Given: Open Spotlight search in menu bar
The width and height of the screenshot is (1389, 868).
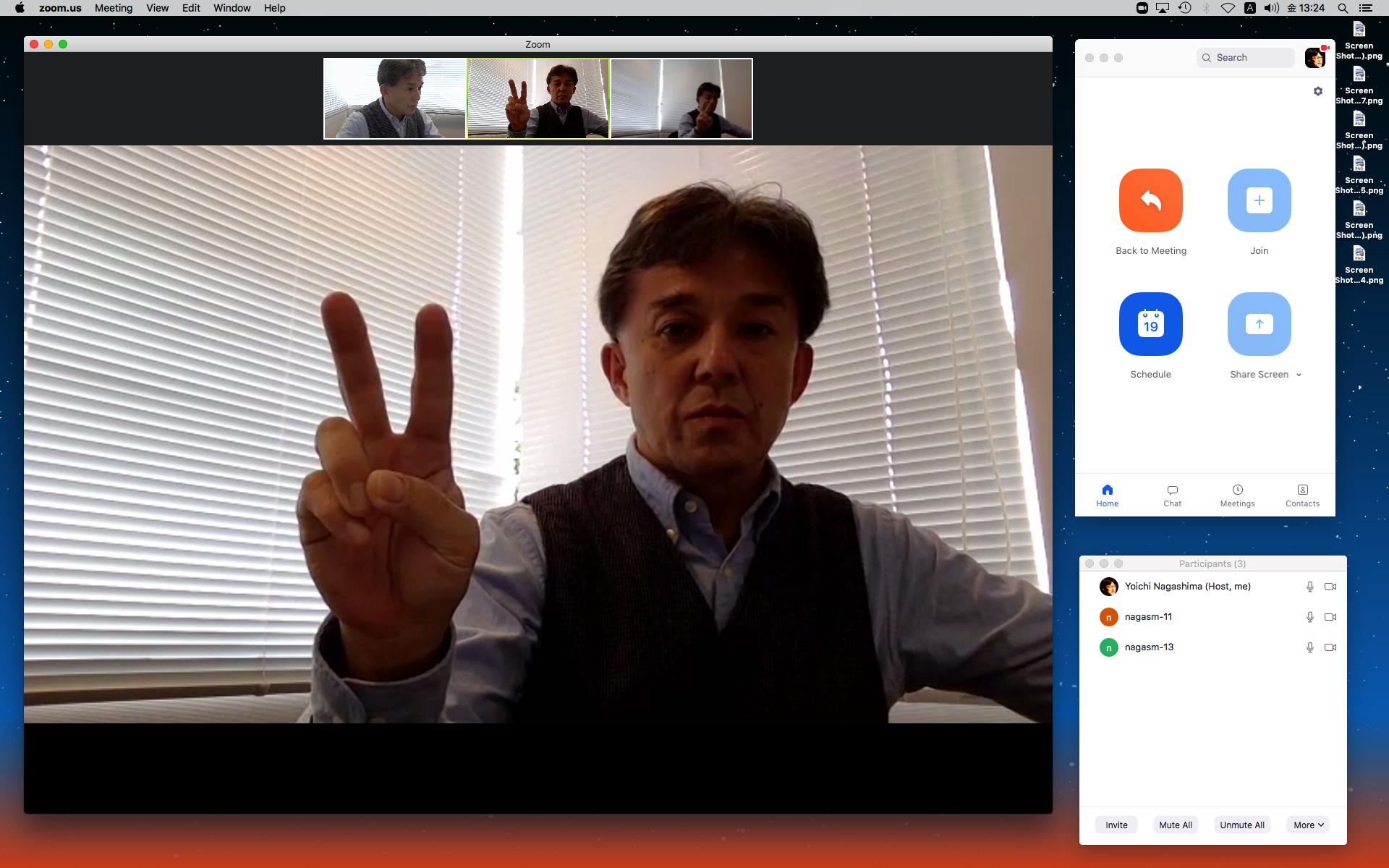Looking at the screenshot, I should [x=1343, y=8].
